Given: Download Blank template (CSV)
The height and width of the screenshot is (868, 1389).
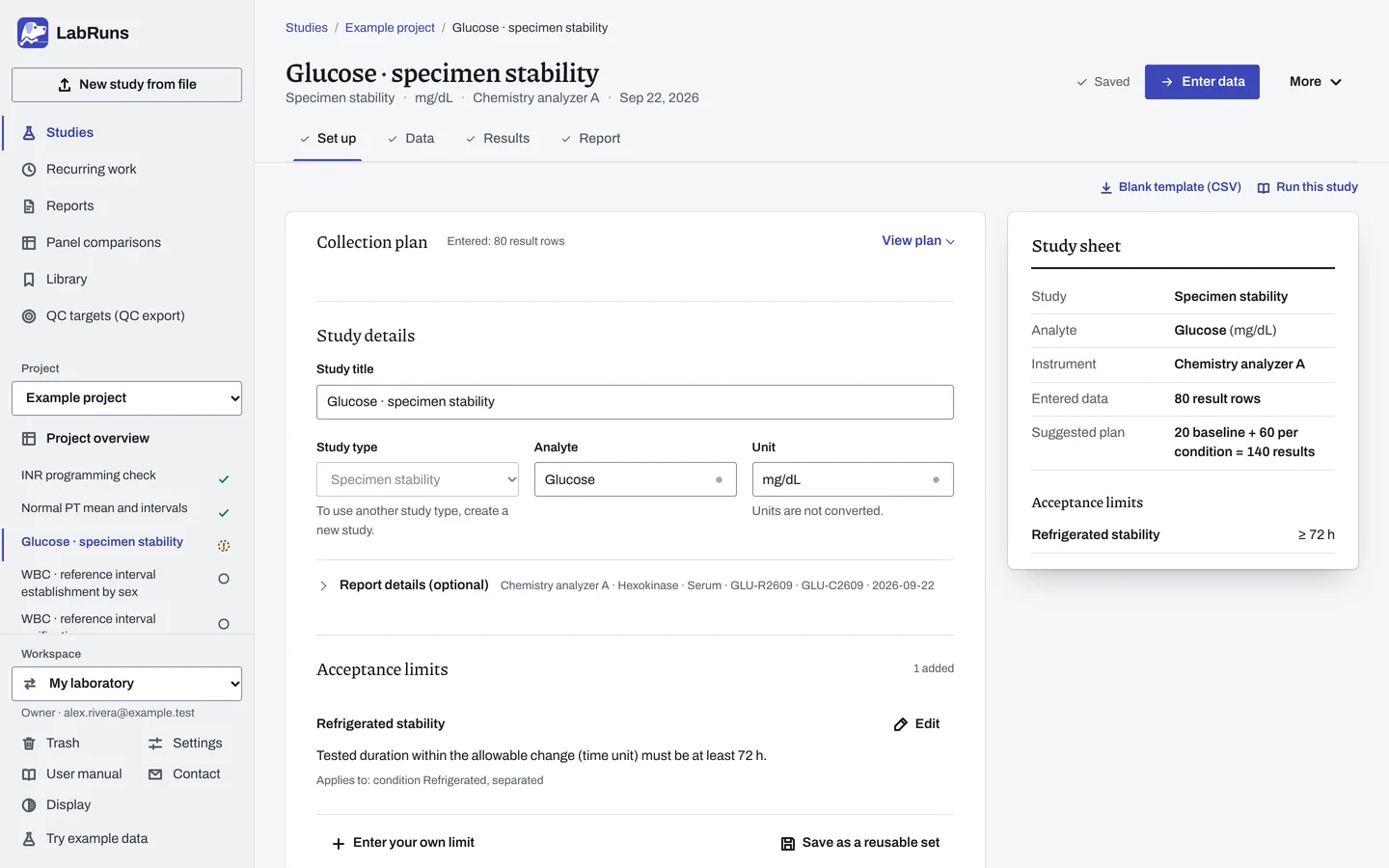Looking at the screenshot, I should click(1171, 187).
